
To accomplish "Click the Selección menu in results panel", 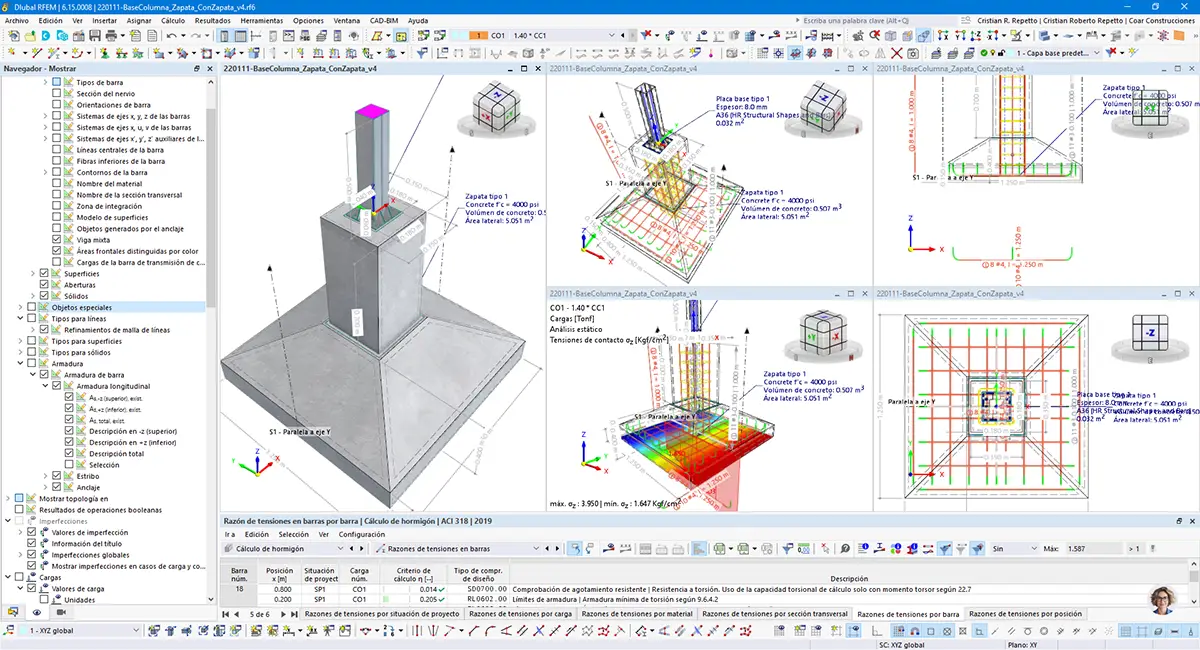I will point(293,534).
